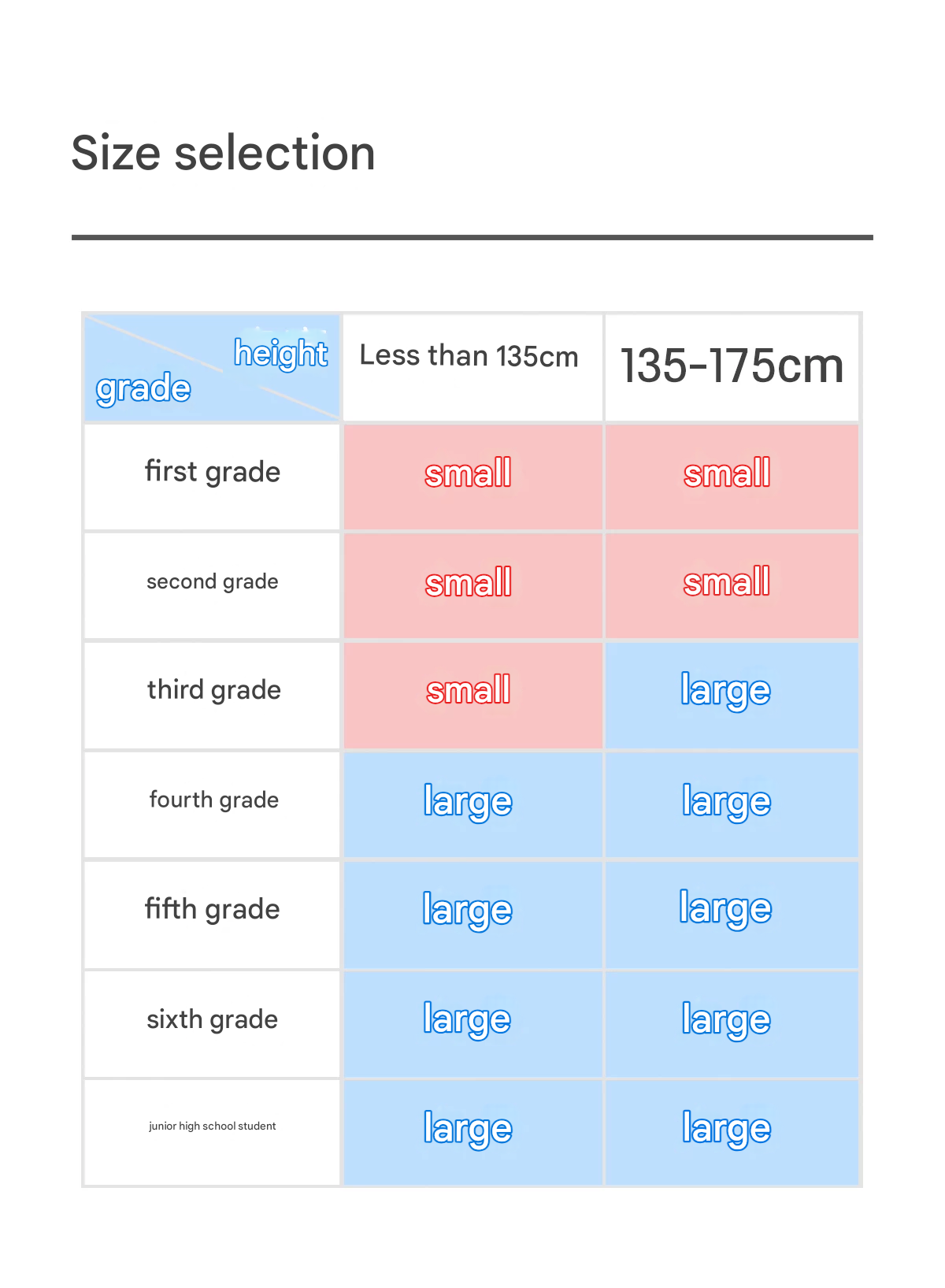The image size is (945, 1288).
Task: Click "large" for junior high at 135-175cm
Action: pos(726,1130)
